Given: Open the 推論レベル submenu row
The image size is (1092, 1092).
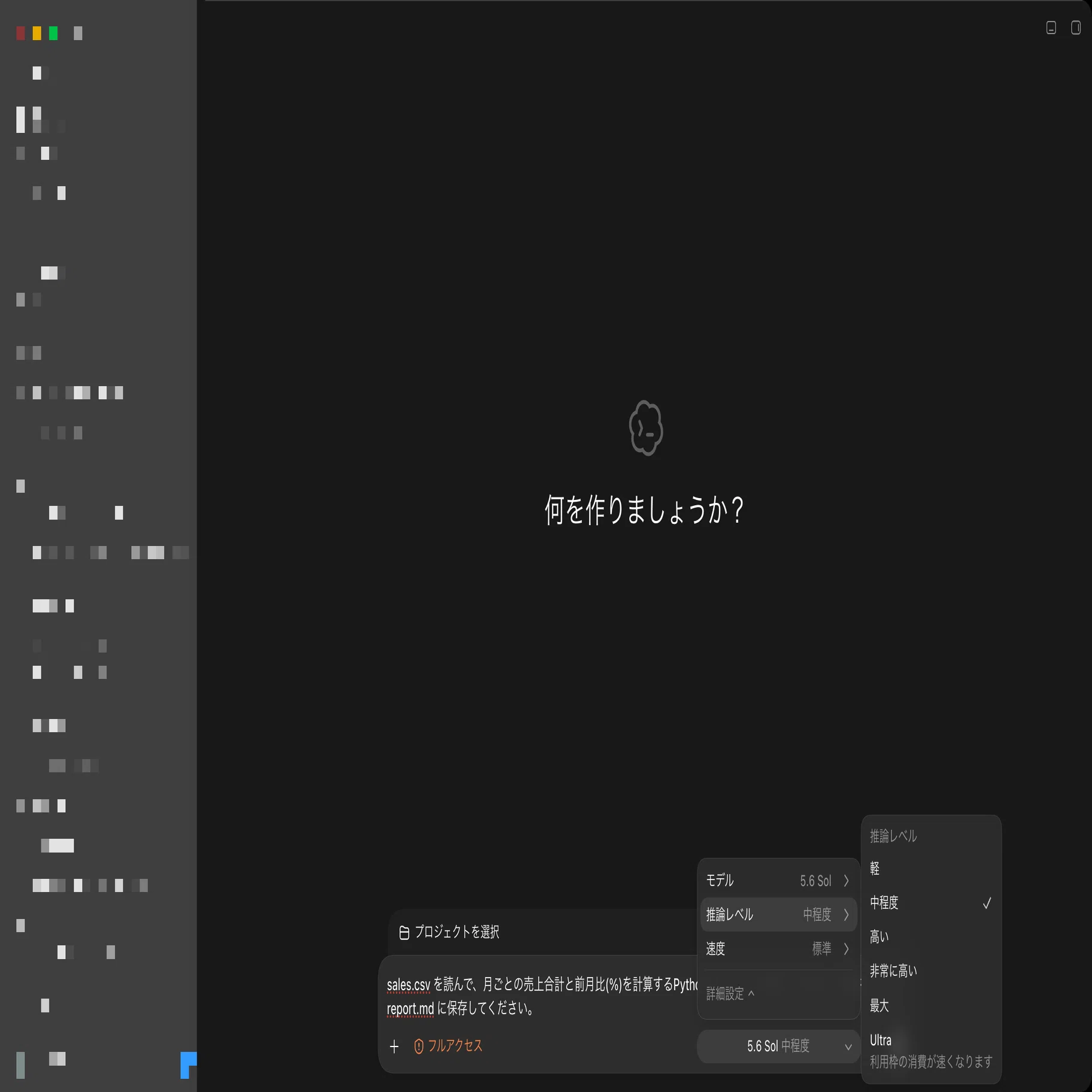Looking at the screenshot, I should point(778,915).
